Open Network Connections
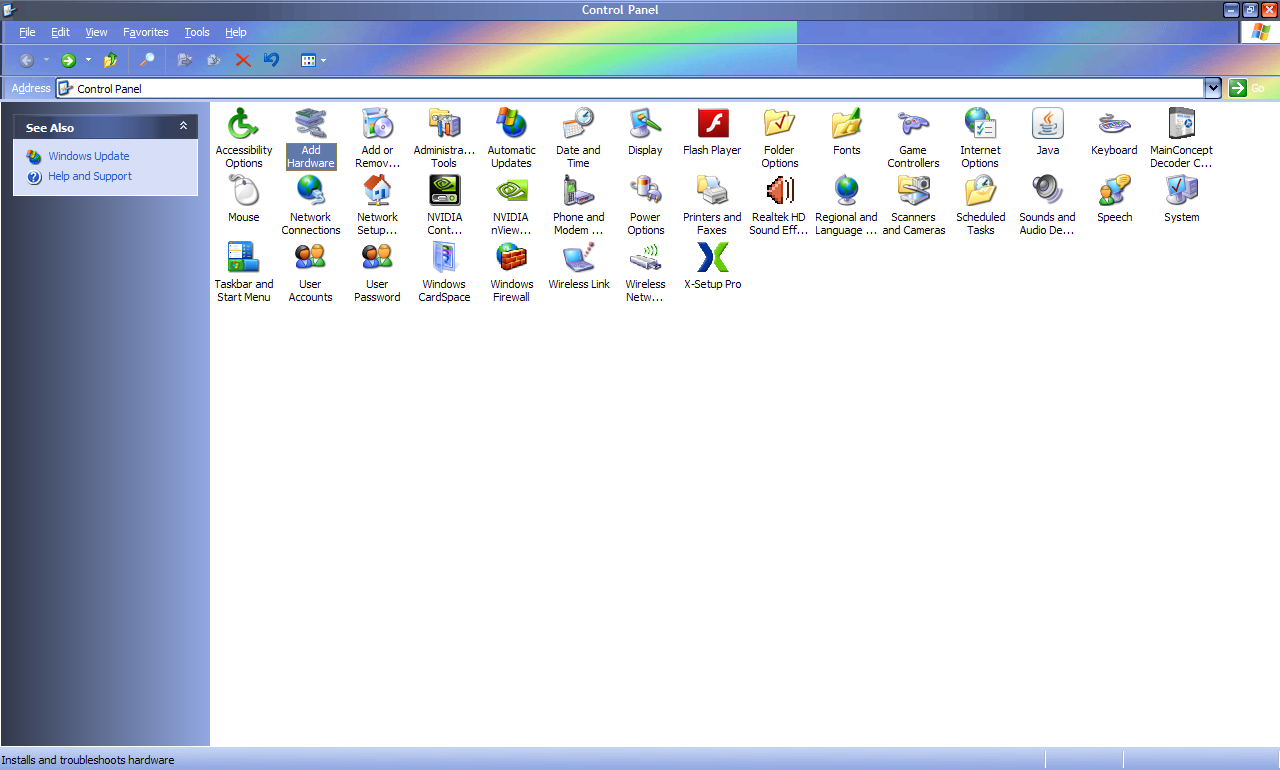Screen dimensions: 1280x770 click(x=311, y=205)
